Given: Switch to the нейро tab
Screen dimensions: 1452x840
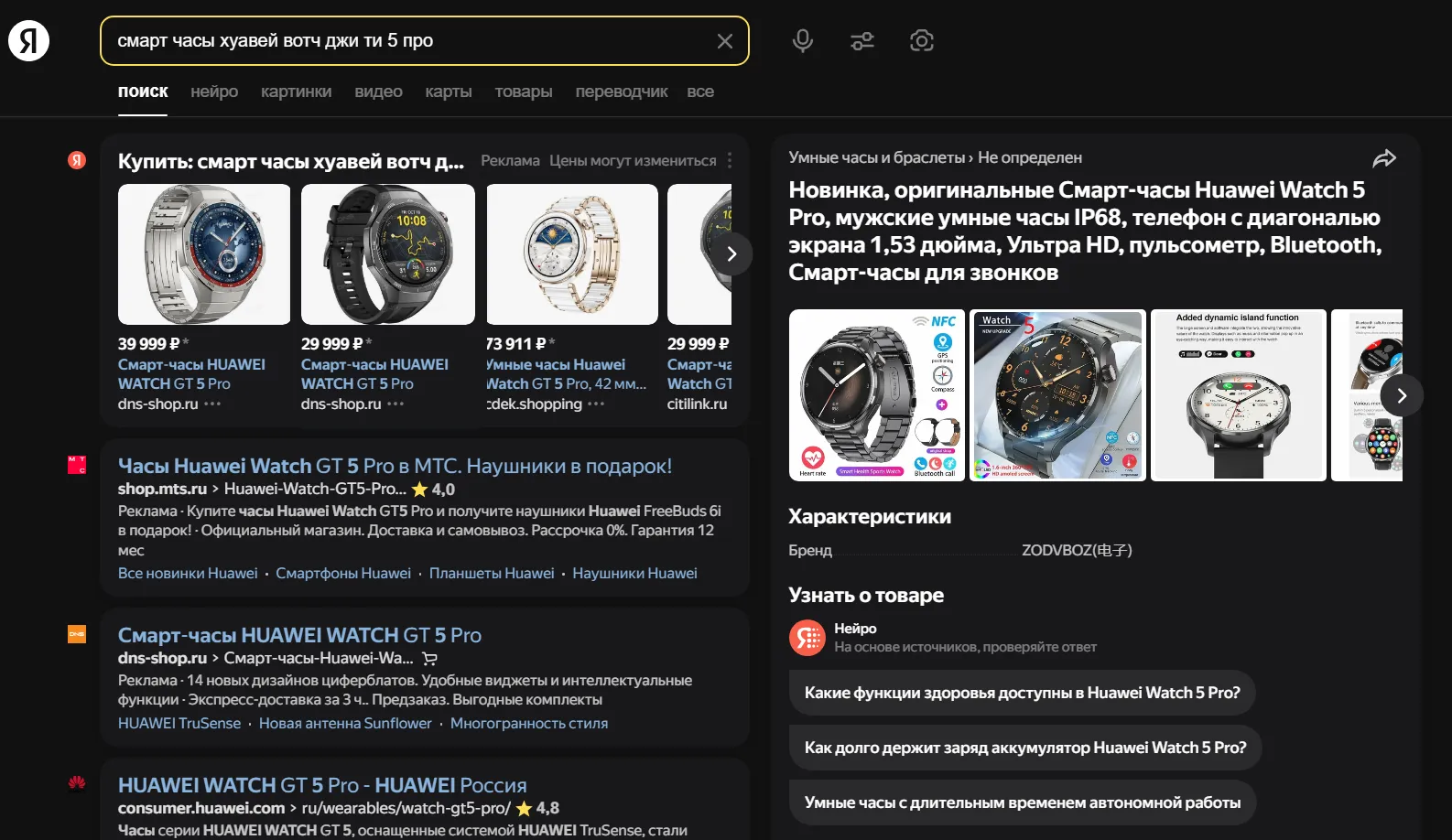Looking at the screenshot, I should (x=214, y=92).
